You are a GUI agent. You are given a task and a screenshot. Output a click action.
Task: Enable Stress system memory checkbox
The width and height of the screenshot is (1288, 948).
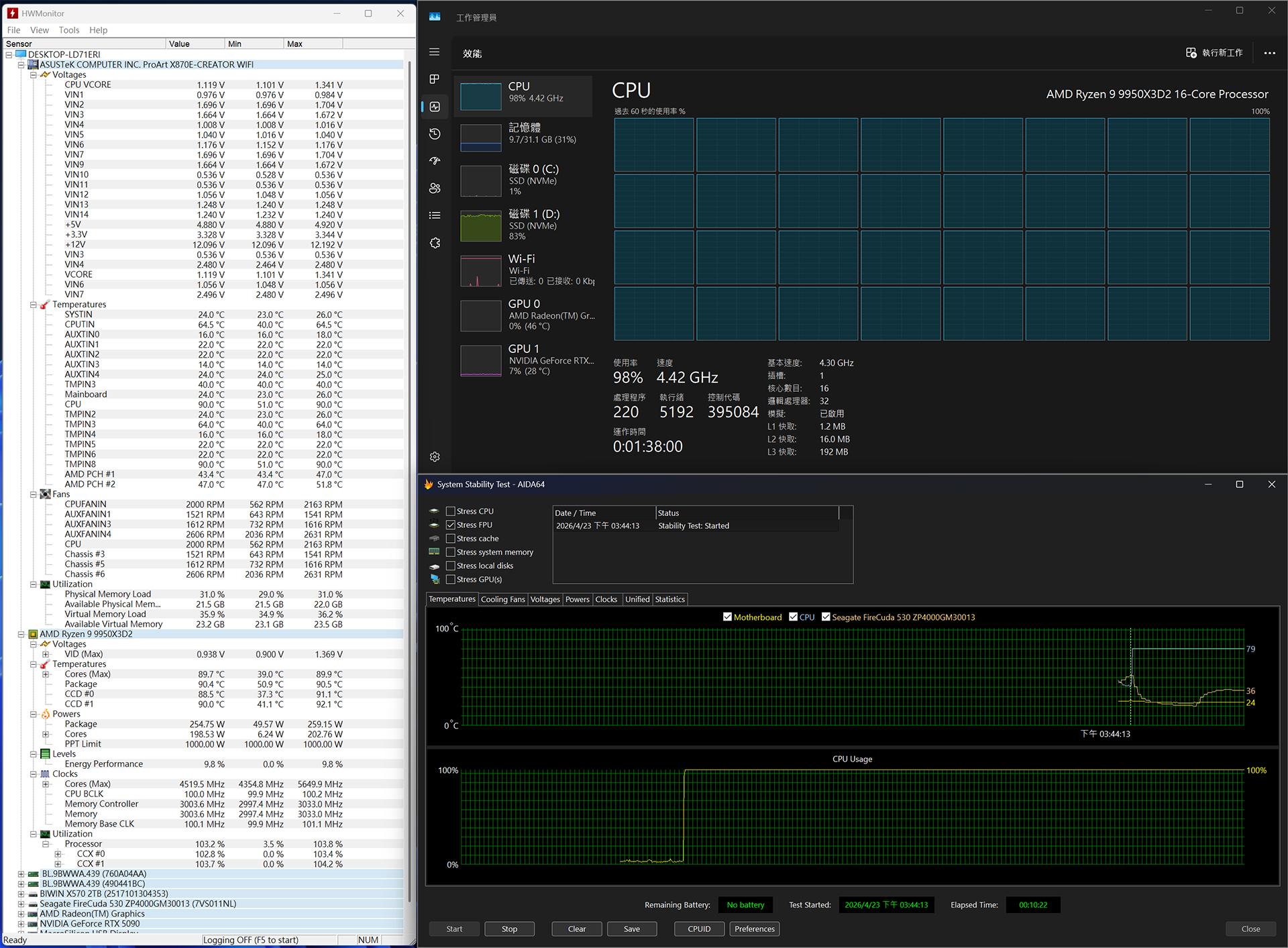point(451,552)
